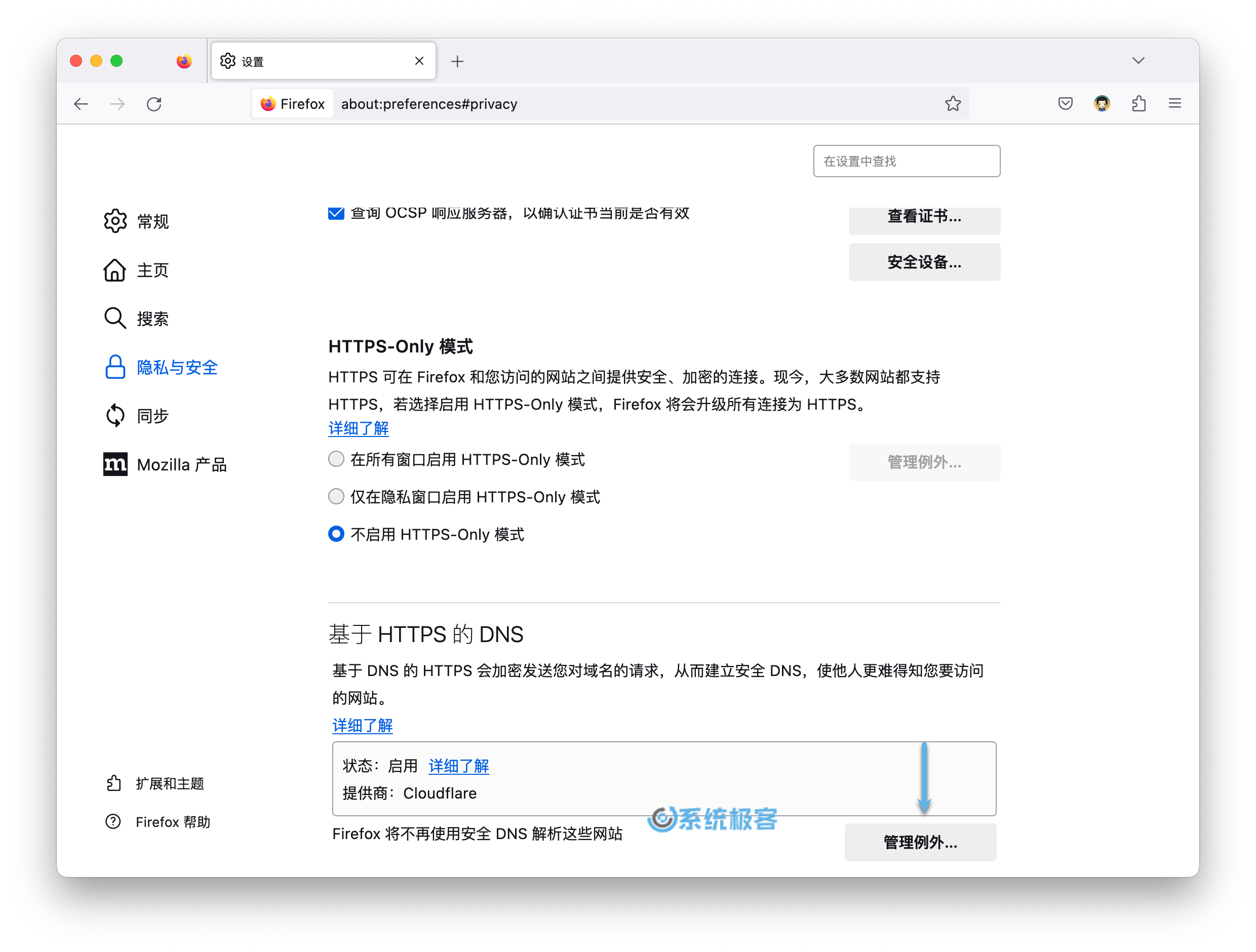Open 详细了解 link next to 状态：启用

(458, 766)
